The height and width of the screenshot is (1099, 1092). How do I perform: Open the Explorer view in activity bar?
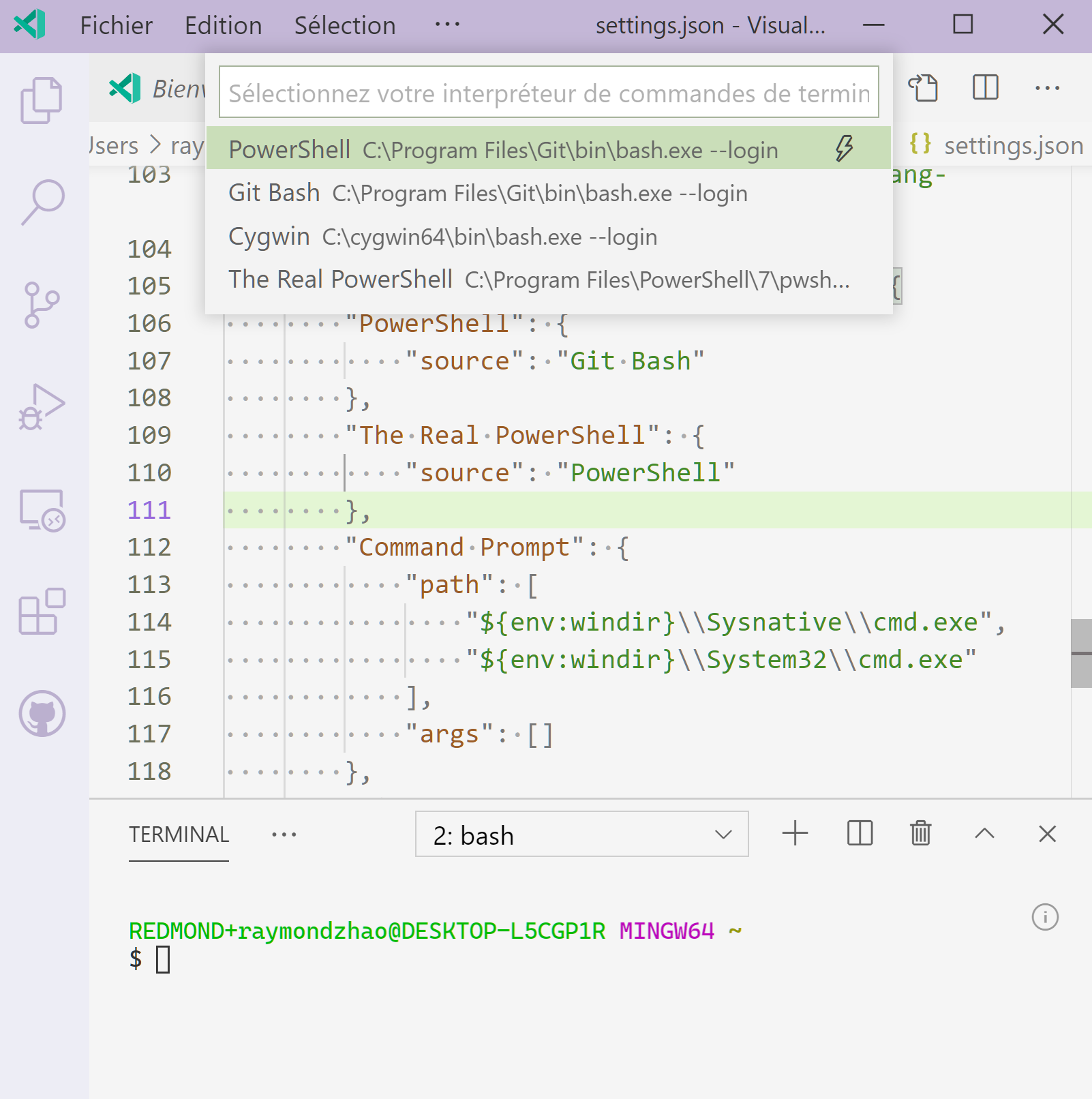pos(42,100)
